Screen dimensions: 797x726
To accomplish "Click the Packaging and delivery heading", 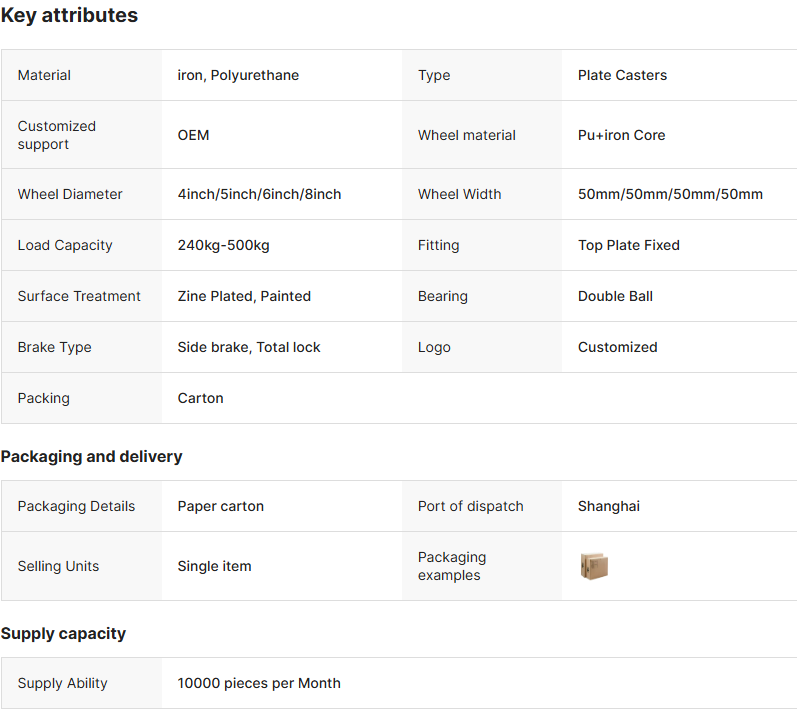I will pos(91,457).
